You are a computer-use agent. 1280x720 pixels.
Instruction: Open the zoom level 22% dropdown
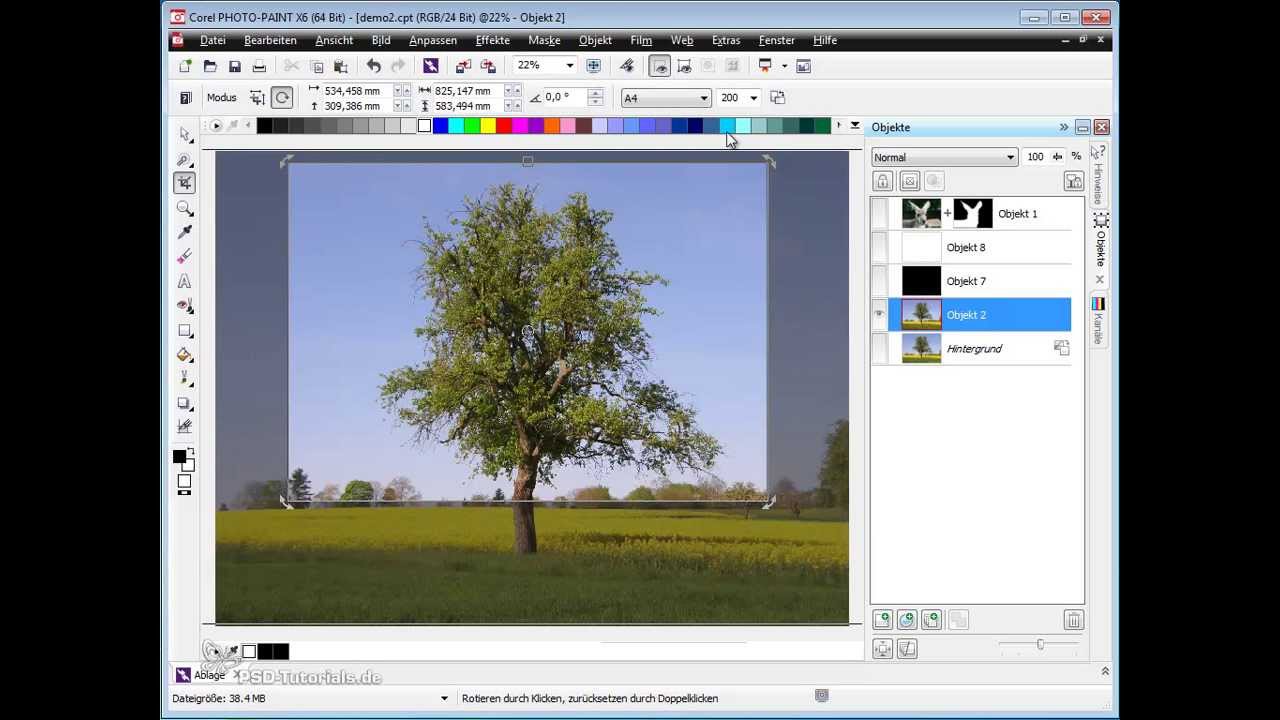point(570,66)
